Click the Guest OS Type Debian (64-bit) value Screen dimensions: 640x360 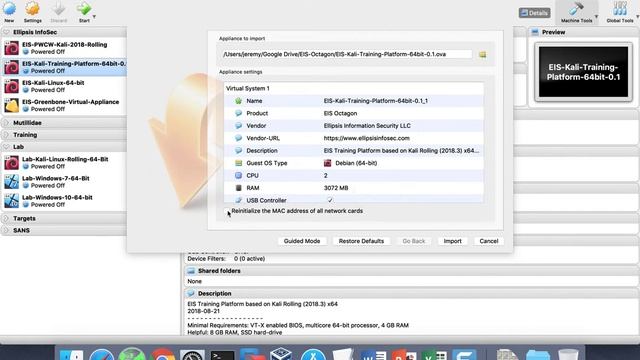(x=356, y=163)
